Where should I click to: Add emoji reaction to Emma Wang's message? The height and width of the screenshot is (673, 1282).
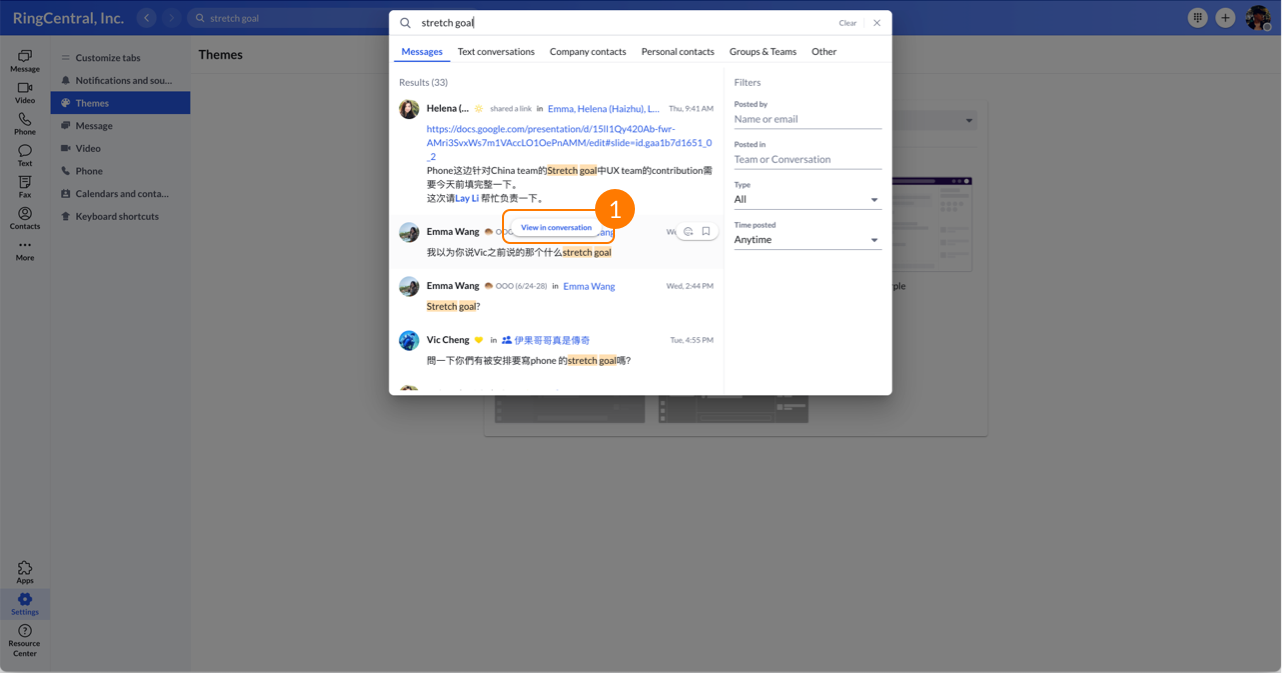(x=688, y=232)
